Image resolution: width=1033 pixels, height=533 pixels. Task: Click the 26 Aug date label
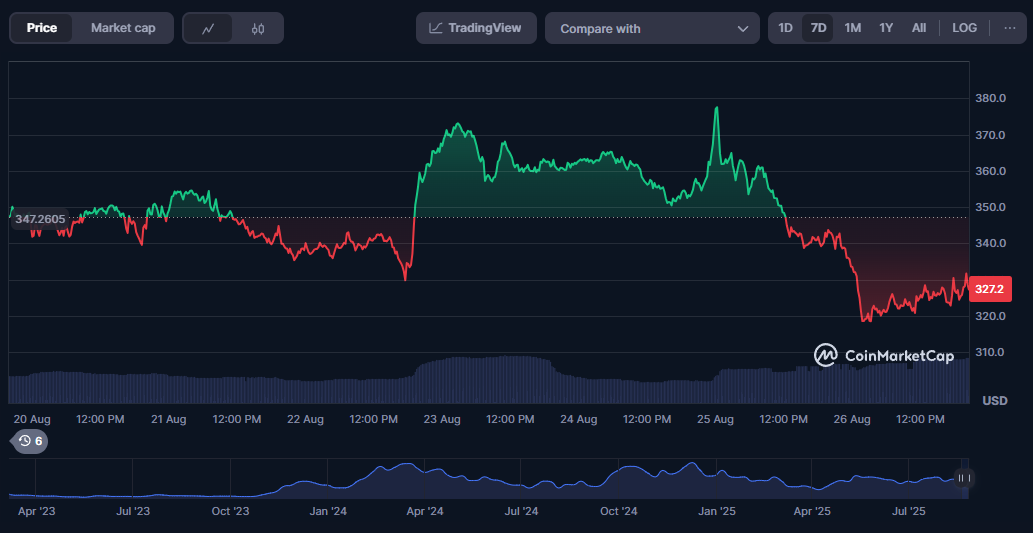pyautogui.click(x=852, y=420)
